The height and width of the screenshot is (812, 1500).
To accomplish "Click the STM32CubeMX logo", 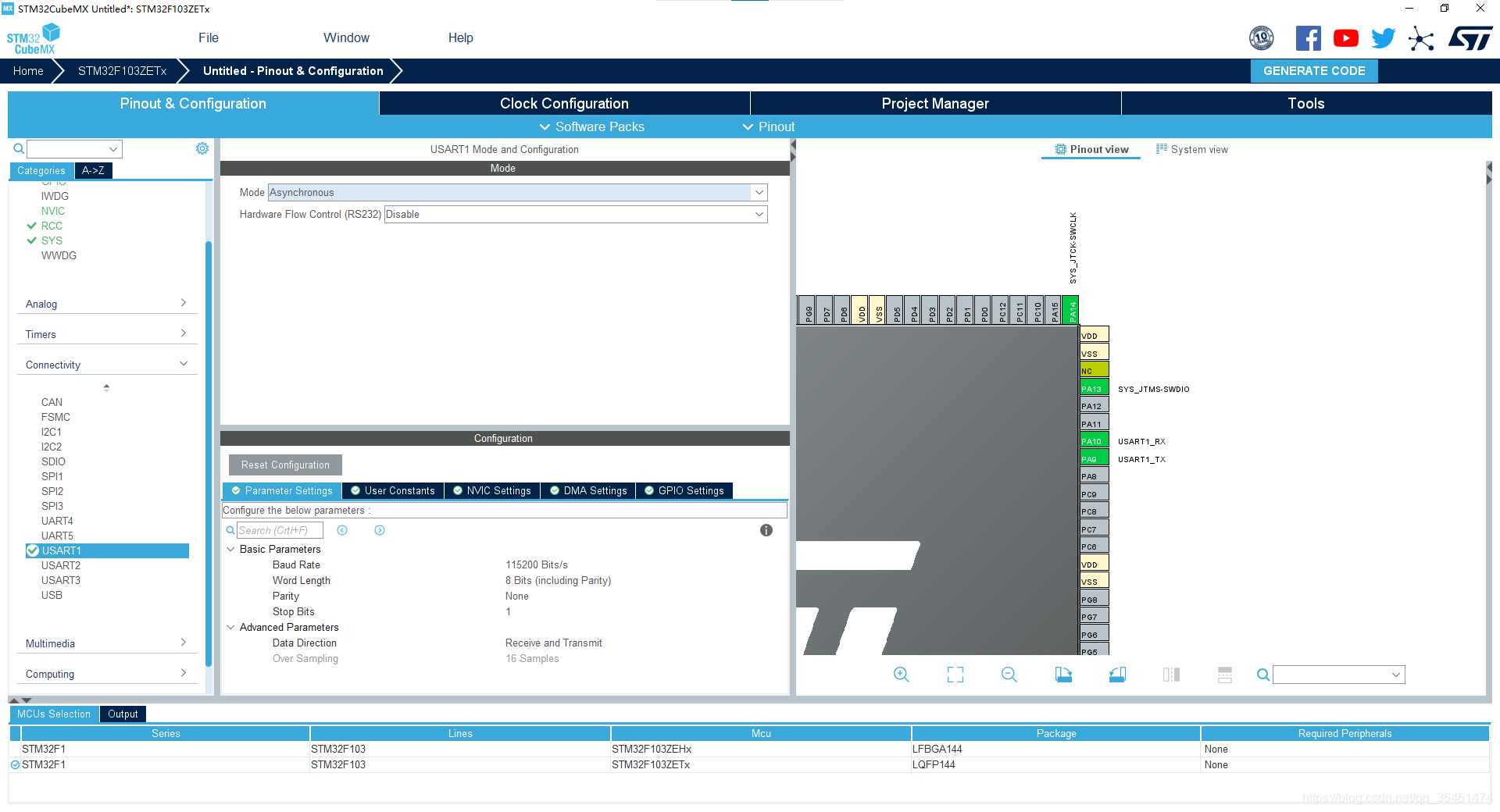I will point(33,39).
